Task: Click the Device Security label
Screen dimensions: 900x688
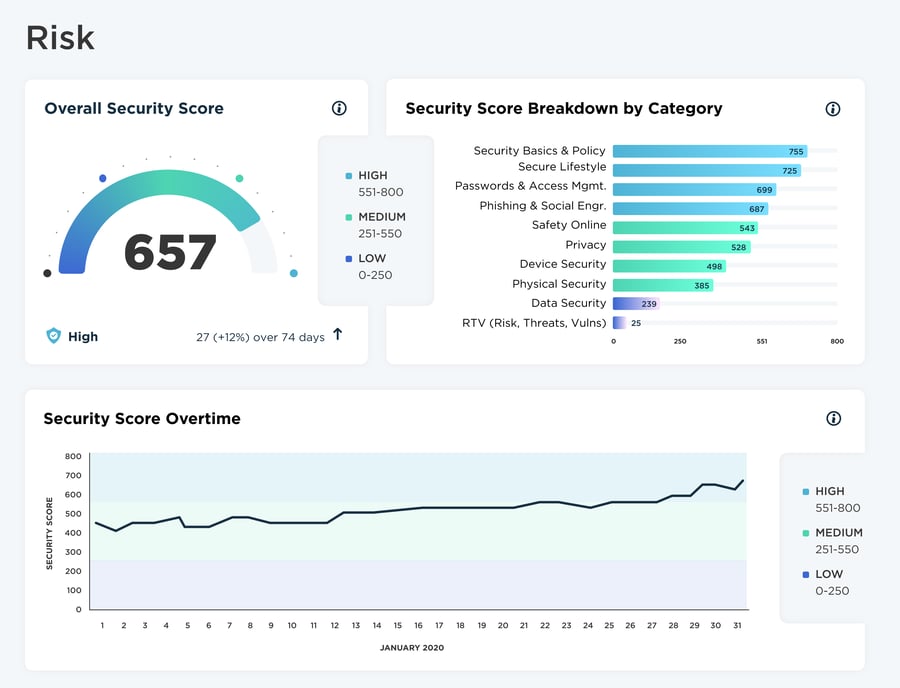Action: tap(562, 264)
